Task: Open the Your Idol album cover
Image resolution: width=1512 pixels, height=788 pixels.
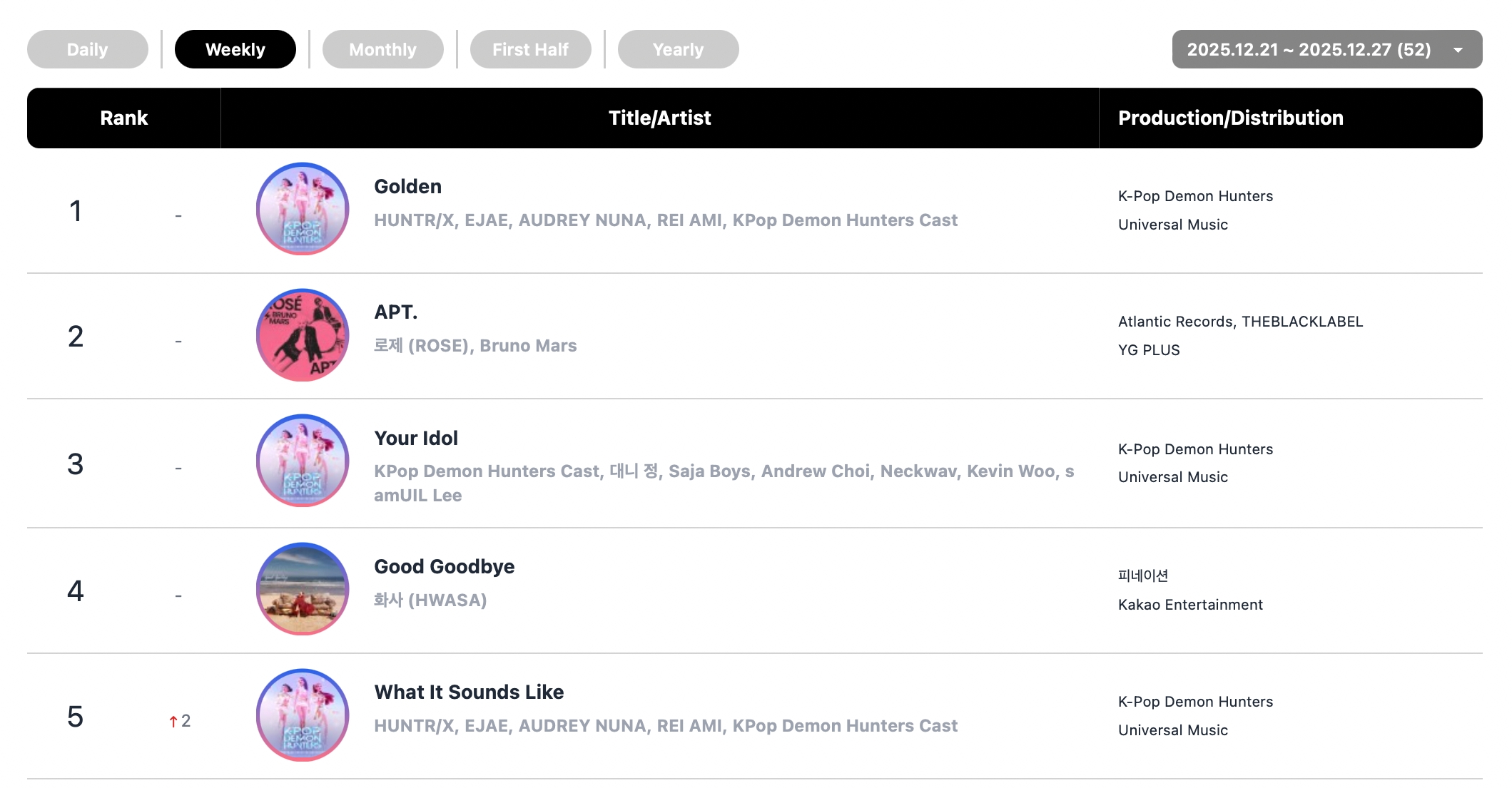Action: coord(303,461)
